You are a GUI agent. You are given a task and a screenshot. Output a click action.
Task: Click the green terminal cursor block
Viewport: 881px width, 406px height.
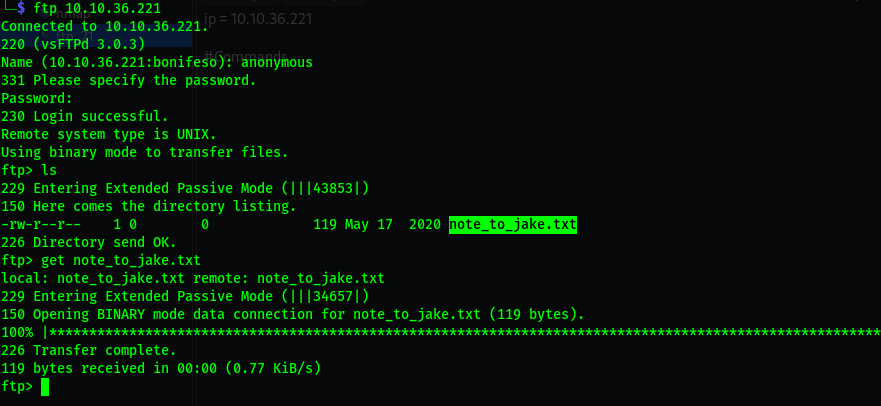coord(45,387)
